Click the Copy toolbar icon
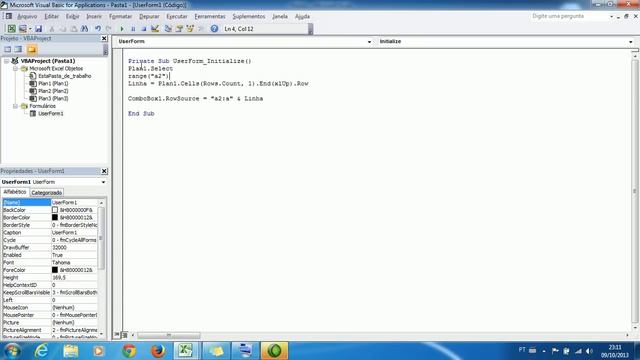 (x=63, y=29)
